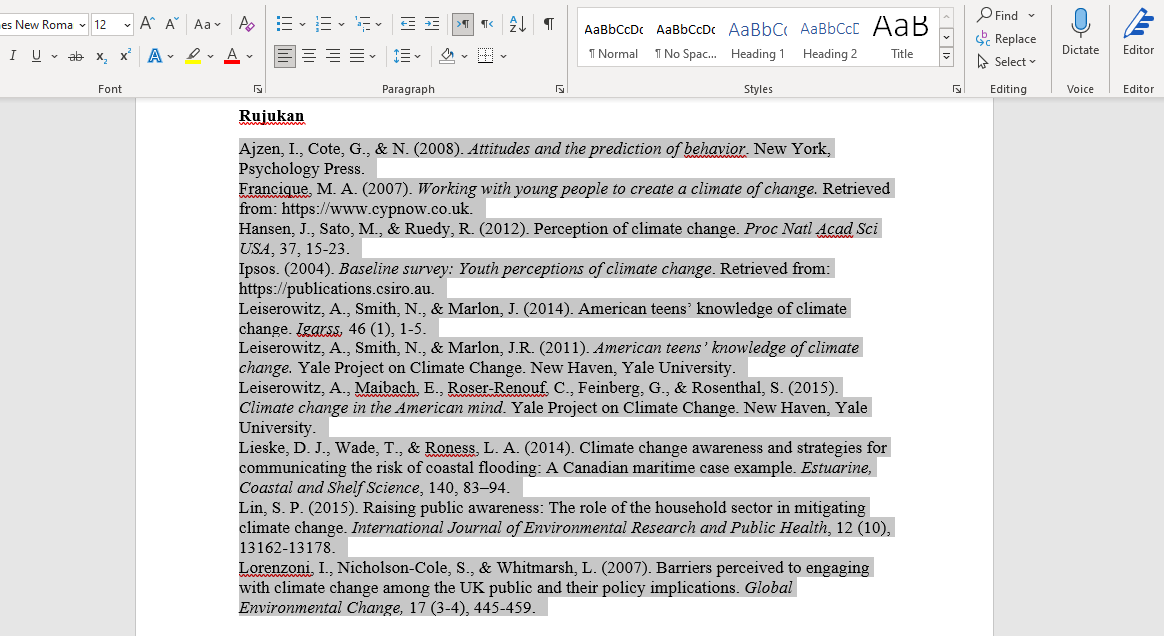Apply superscript formatting
Image resolution: width=1164 pixels, height=636 pixels.
click(x=124, y=56)
